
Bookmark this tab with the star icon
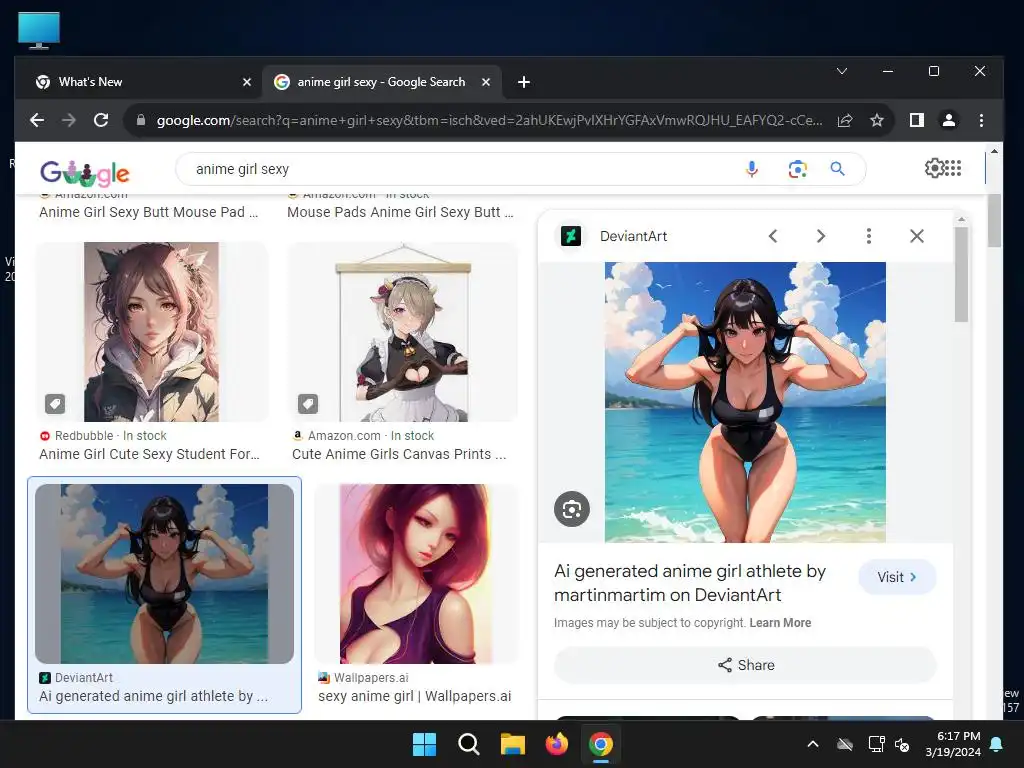[877, 120]
